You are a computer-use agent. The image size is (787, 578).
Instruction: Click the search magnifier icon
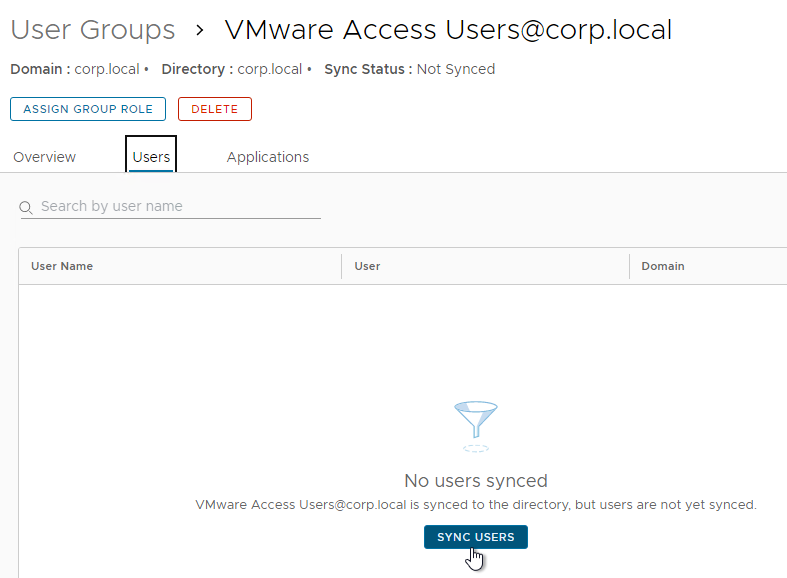click(26, 207)
